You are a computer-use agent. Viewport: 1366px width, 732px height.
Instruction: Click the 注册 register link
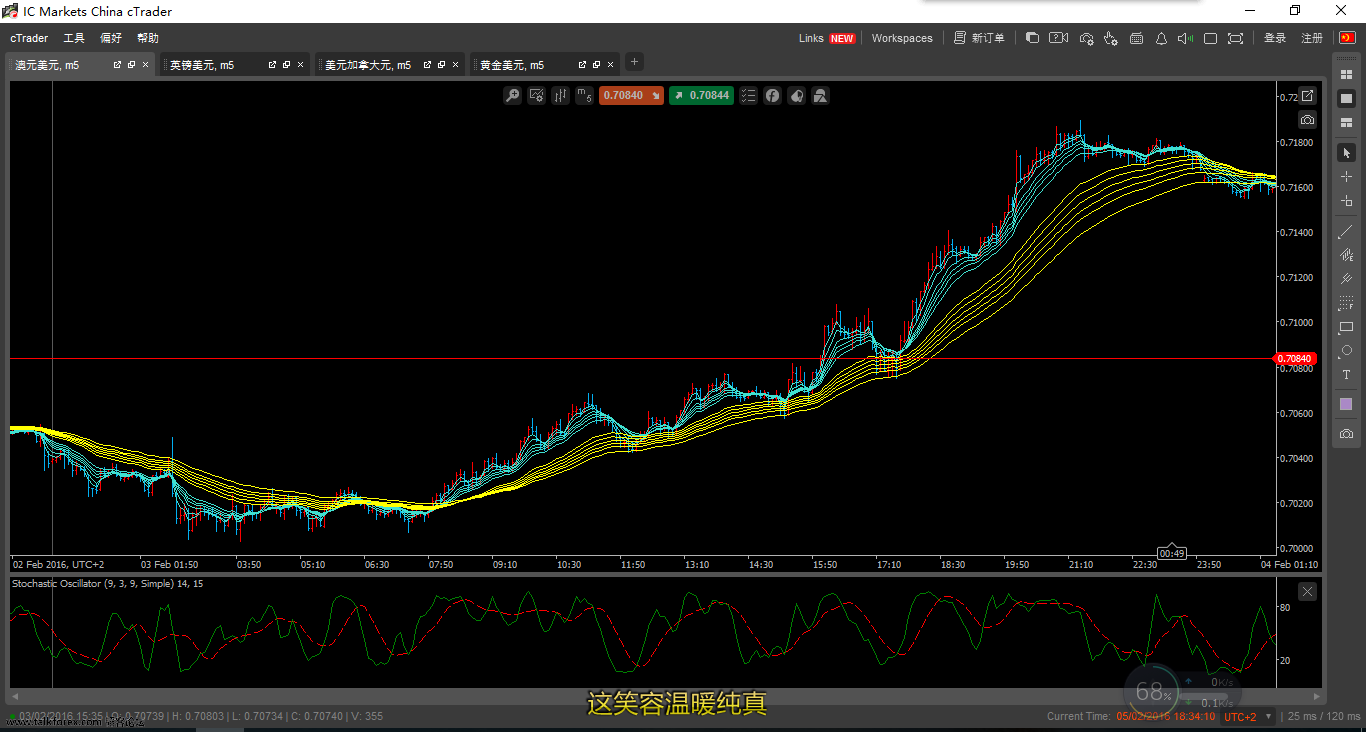tap(1312, 38)
